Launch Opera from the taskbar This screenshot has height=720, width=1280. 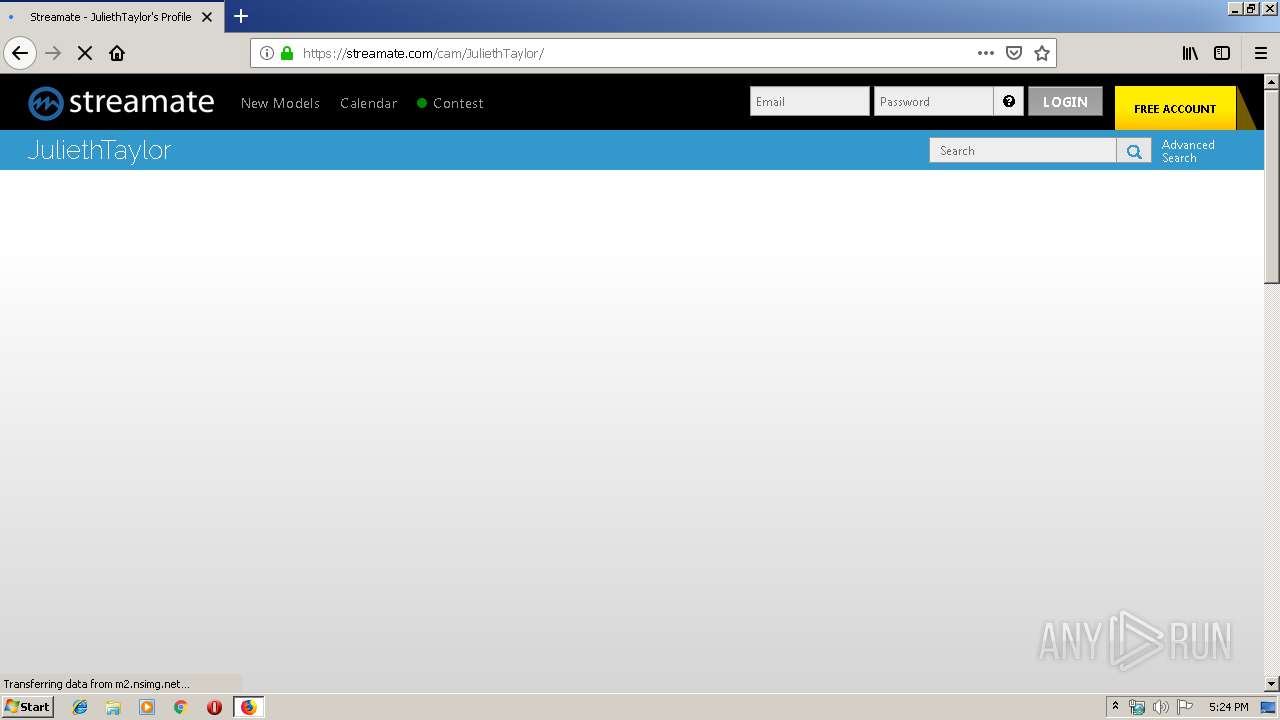(x=214, y=707)
